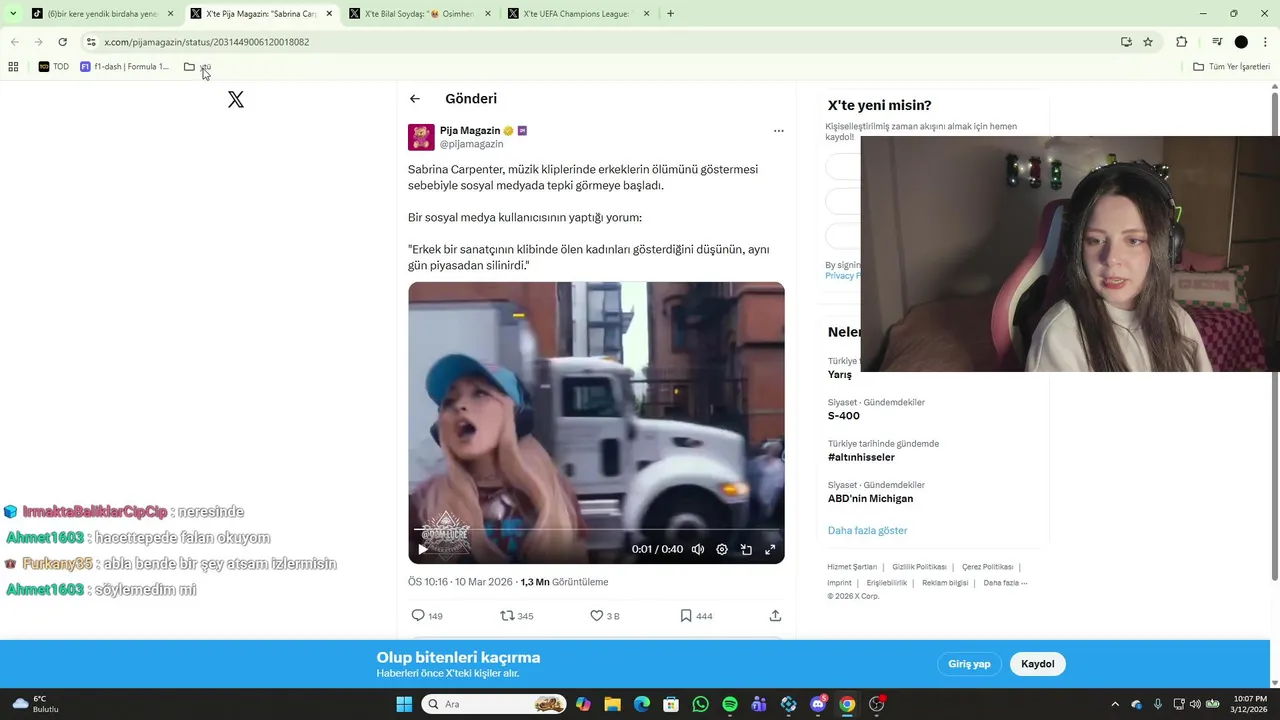Click the taskbar search box Ara
This screenshot has width=1280, height=720.
click(494, 704)
